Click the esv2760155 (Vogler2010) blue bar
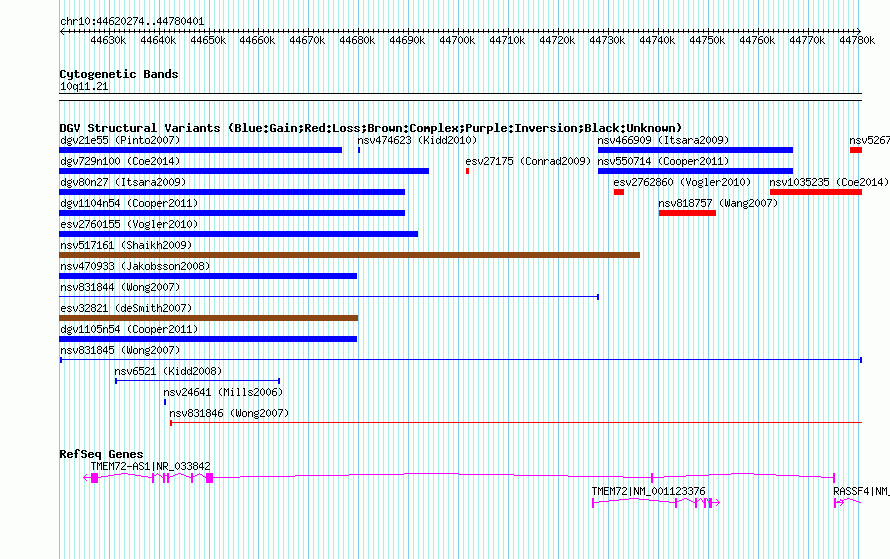 pos(238,234)
